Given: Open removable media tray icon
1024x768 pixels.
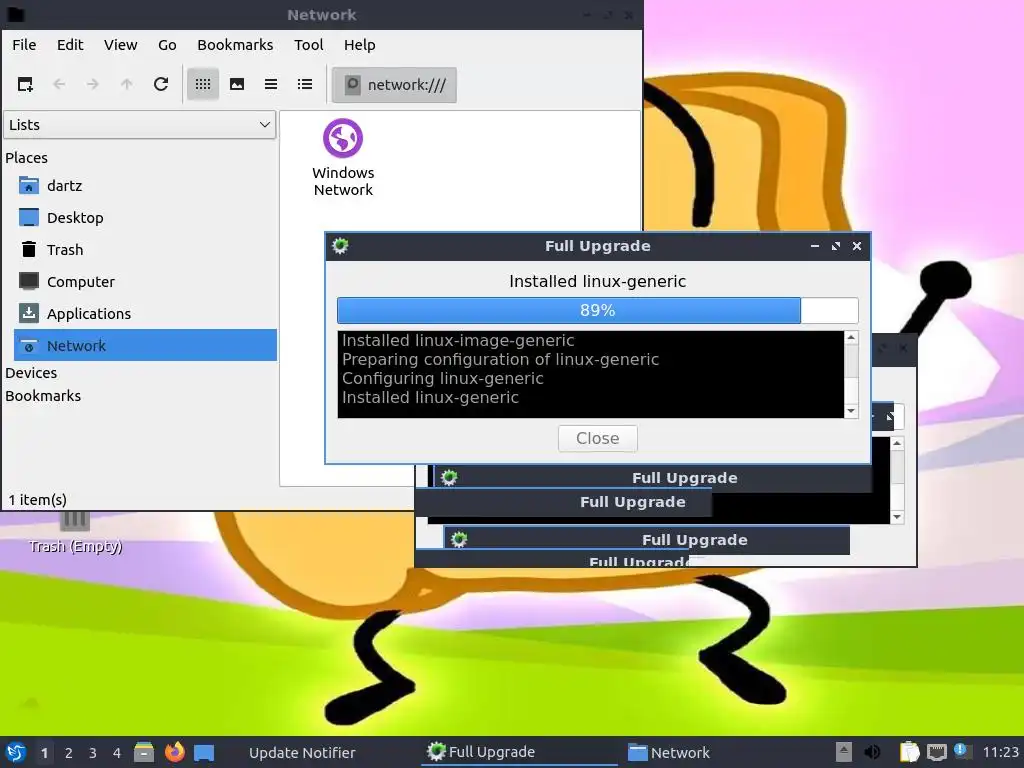Looking at the screenshot, I should pos(843,752).
